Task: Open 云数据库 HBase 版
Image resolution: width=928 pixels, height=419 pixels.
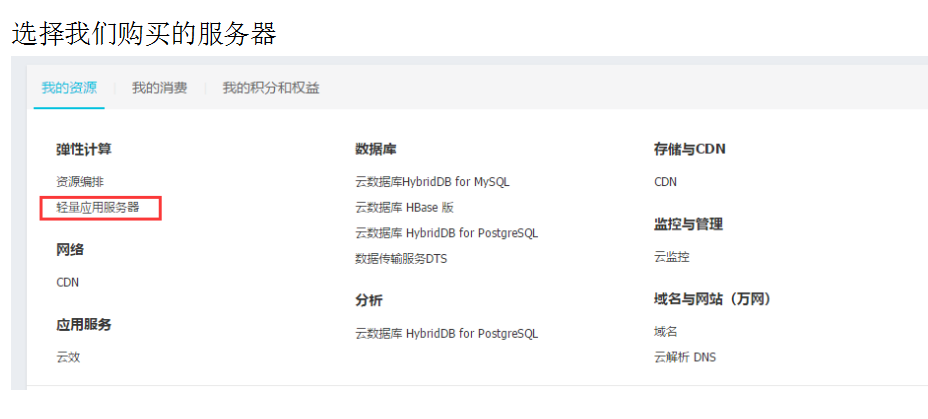Action: [404, 208]
